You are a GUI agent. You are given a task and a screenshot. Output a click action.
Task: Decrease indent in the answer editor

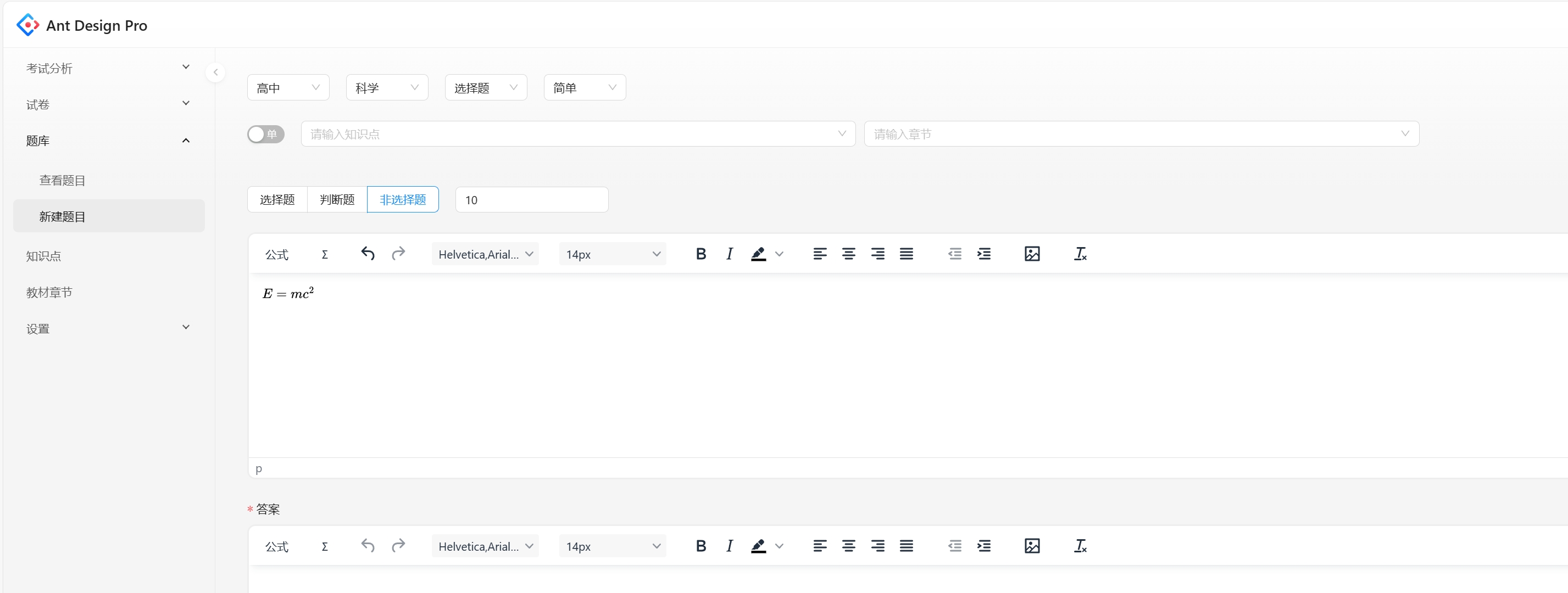point(955,546)
